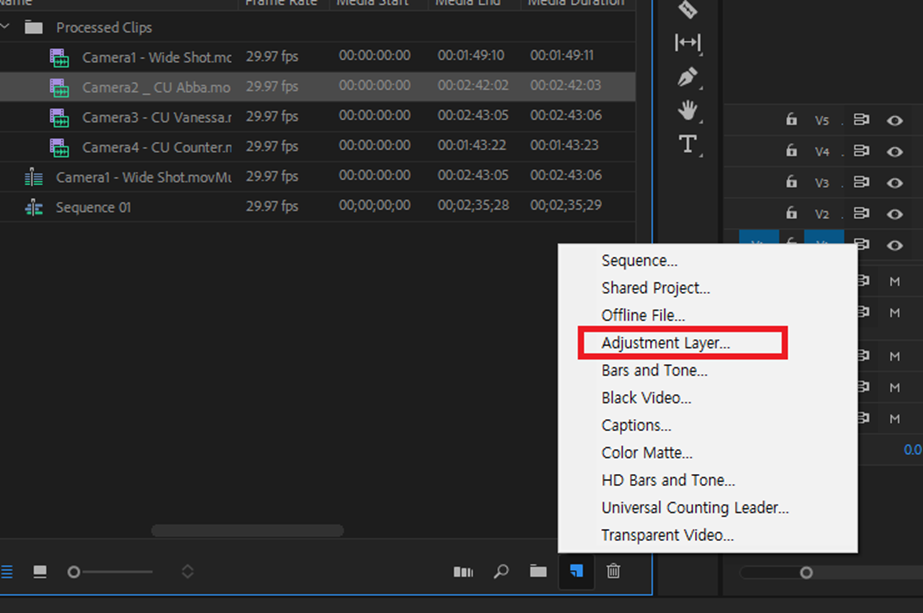The width and height of the screenshot is (923, 613).
Task: Create a New Bin
Action: click(538, 571)
